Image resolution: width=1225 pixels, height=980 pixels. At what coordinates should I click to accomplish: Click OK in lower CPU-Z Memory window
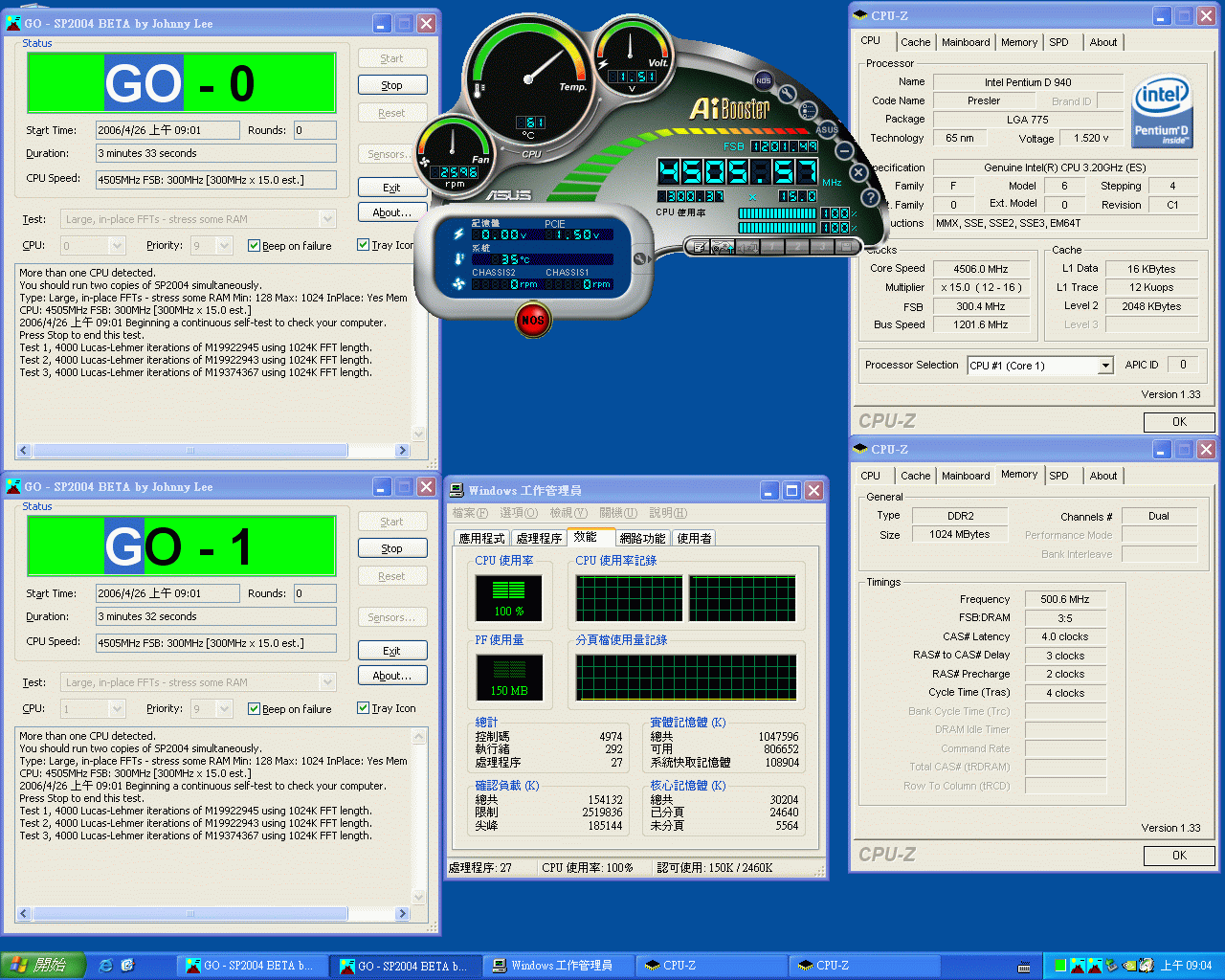click(1179, 856)
